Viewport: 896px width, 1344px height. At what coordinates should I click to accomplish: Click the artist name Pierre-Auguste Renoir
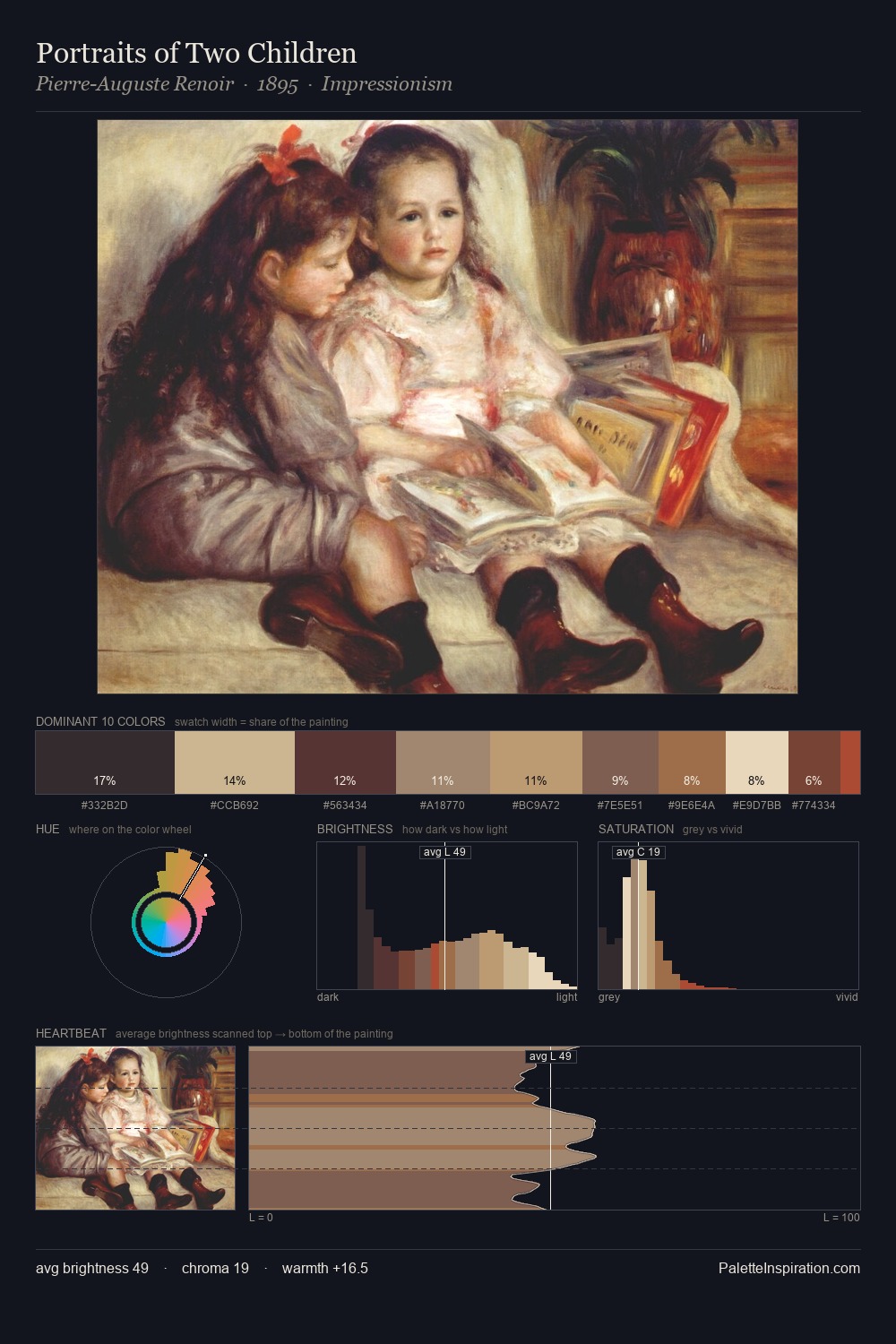134,84
